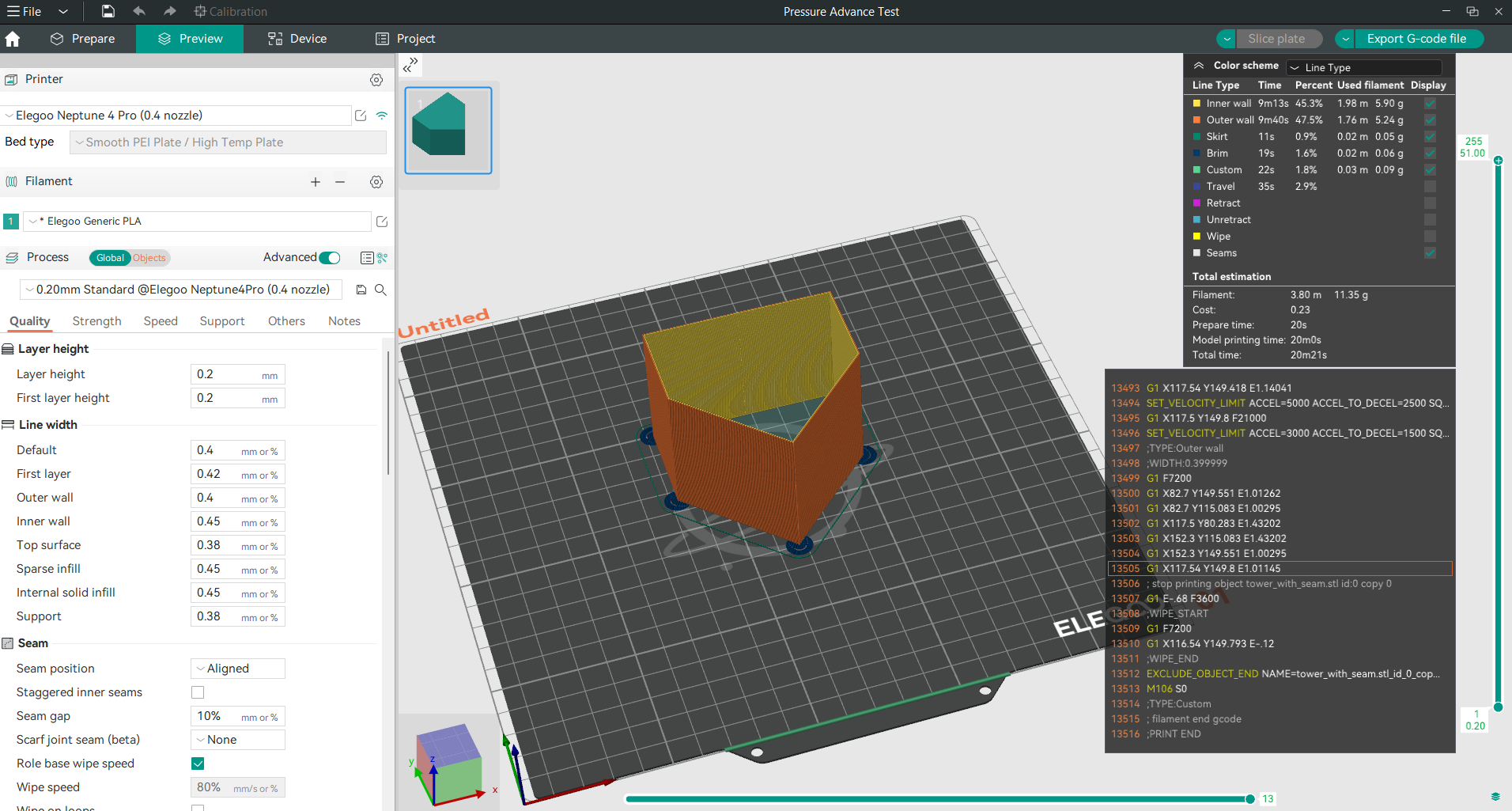Image resolution: width=1512 pixels, height=811 pixels.
Task: Click the Undo arrow icon
Action: coord(139,11)
